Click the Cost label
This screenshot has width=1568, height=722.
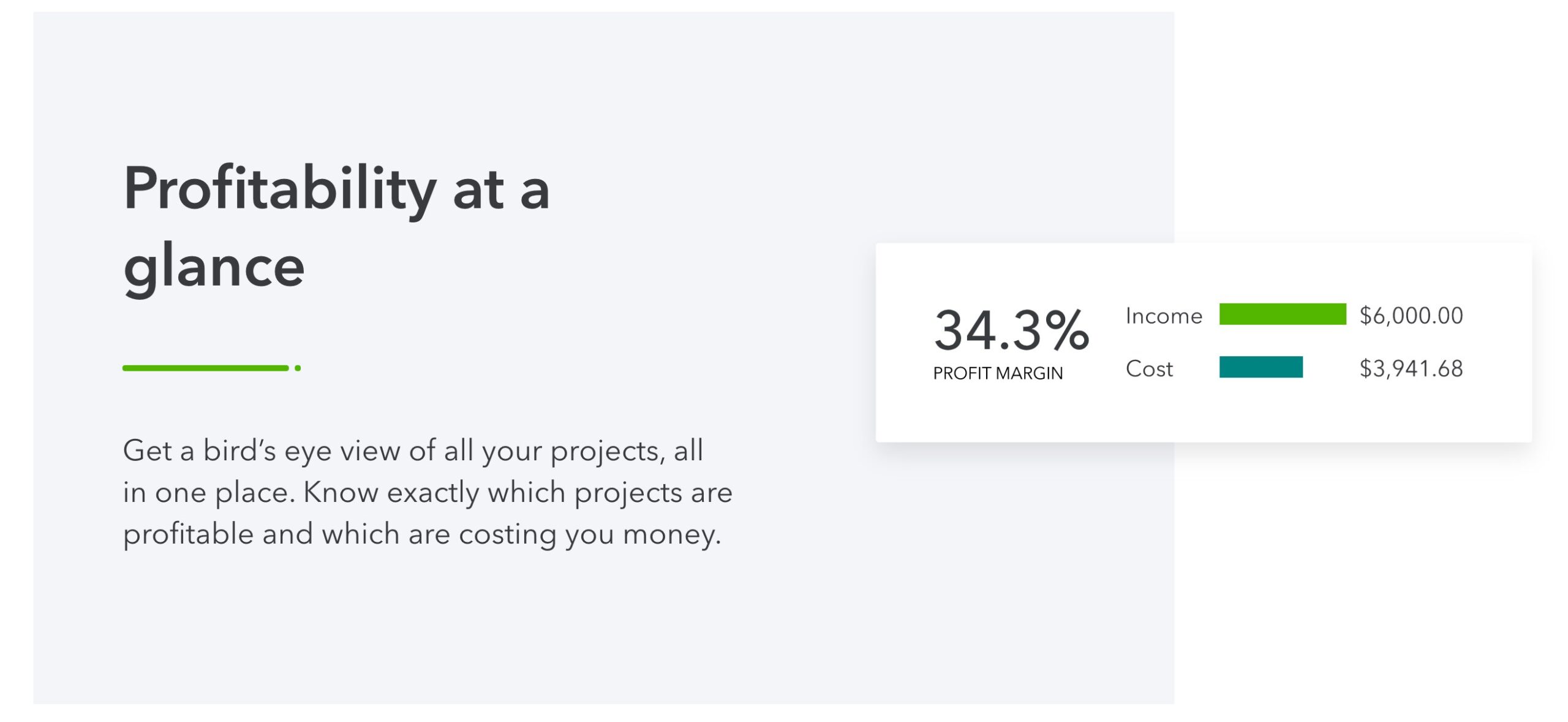pos(1149,369)
